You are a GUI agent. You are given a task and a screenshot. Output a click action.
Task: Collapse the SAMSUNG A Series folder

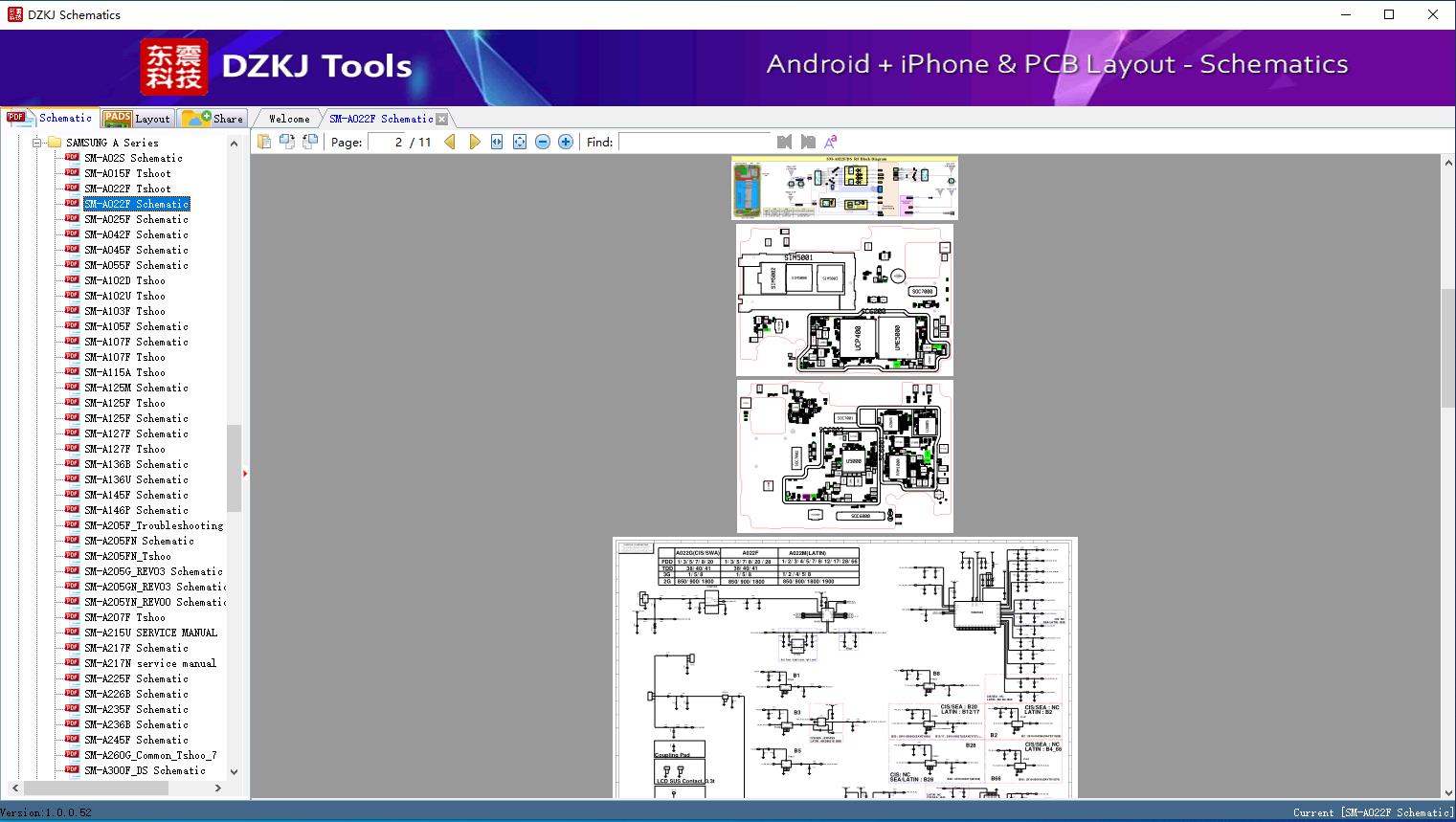coord(37,143)
